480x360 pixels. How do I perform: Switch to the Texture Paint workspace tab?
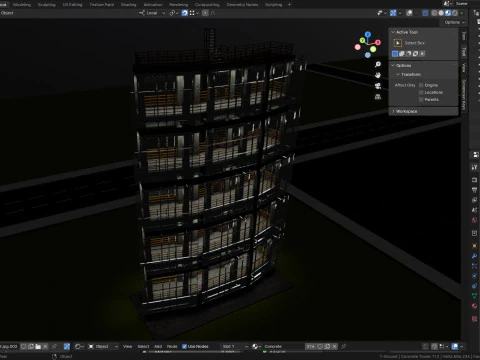click(x=102, y=5)
